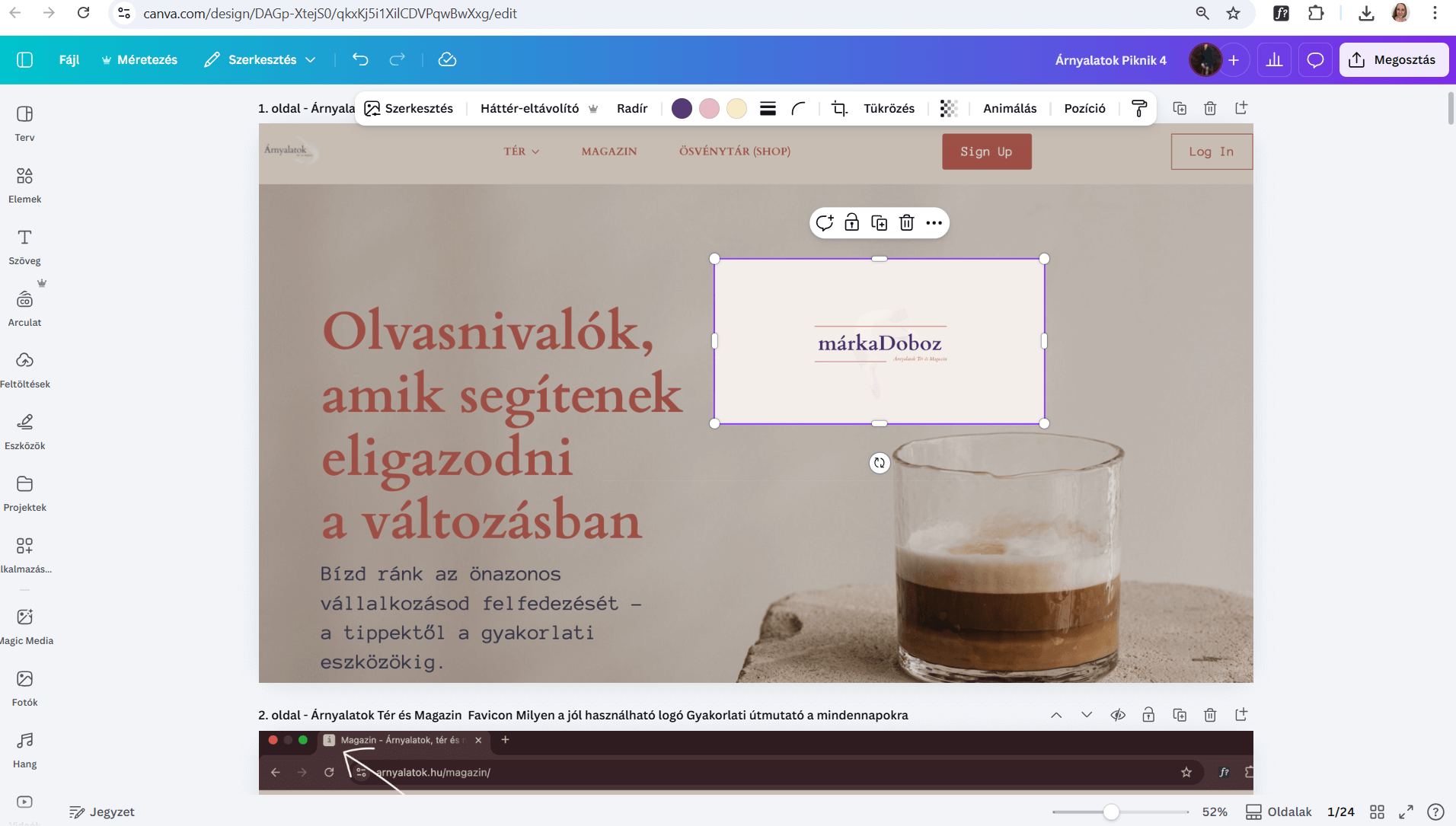Select the dark purple color swatch
1456x826 pixels.
[682, 108]
